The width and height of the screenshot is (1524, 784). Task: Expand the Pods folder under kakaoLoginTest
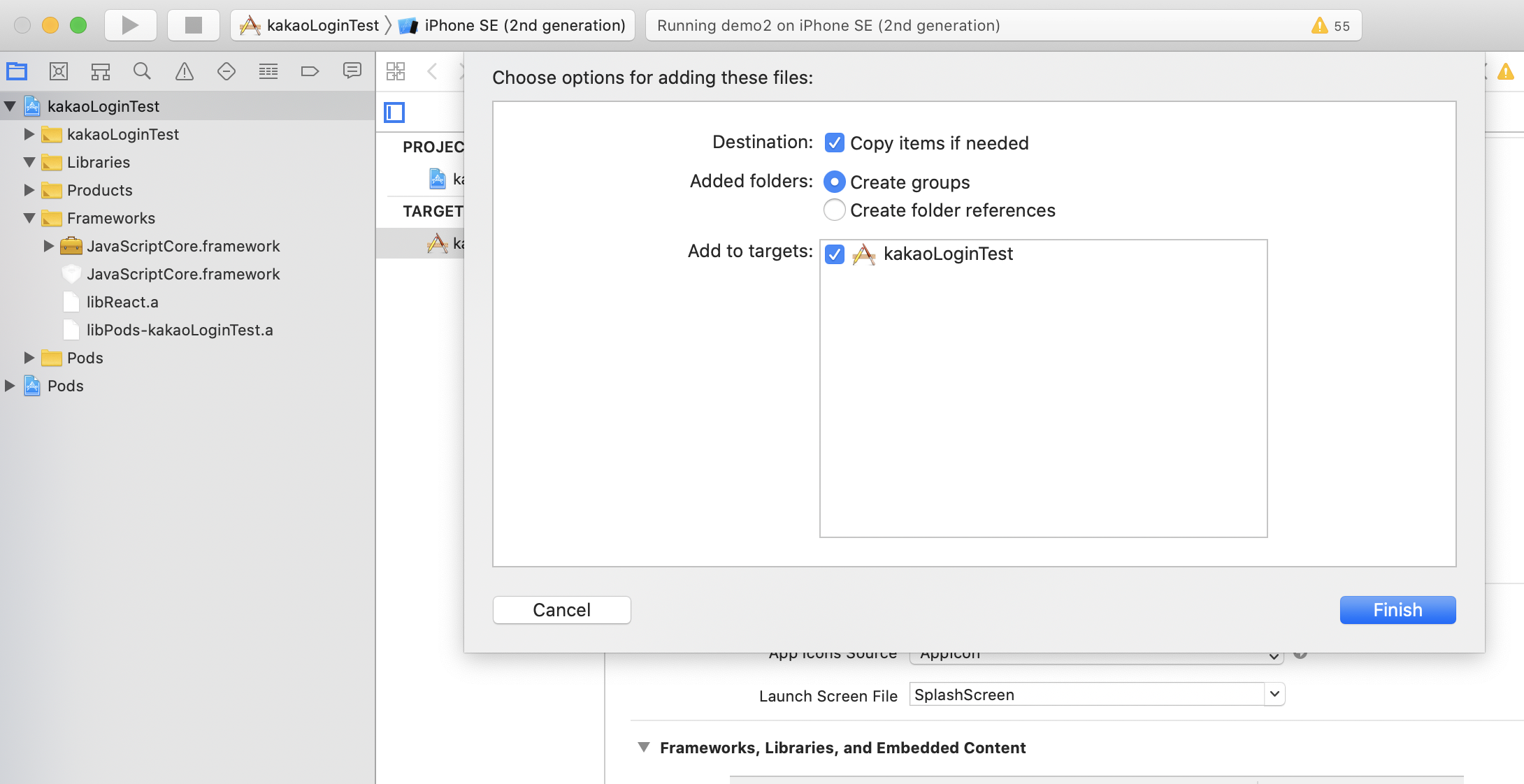point(29,358)
